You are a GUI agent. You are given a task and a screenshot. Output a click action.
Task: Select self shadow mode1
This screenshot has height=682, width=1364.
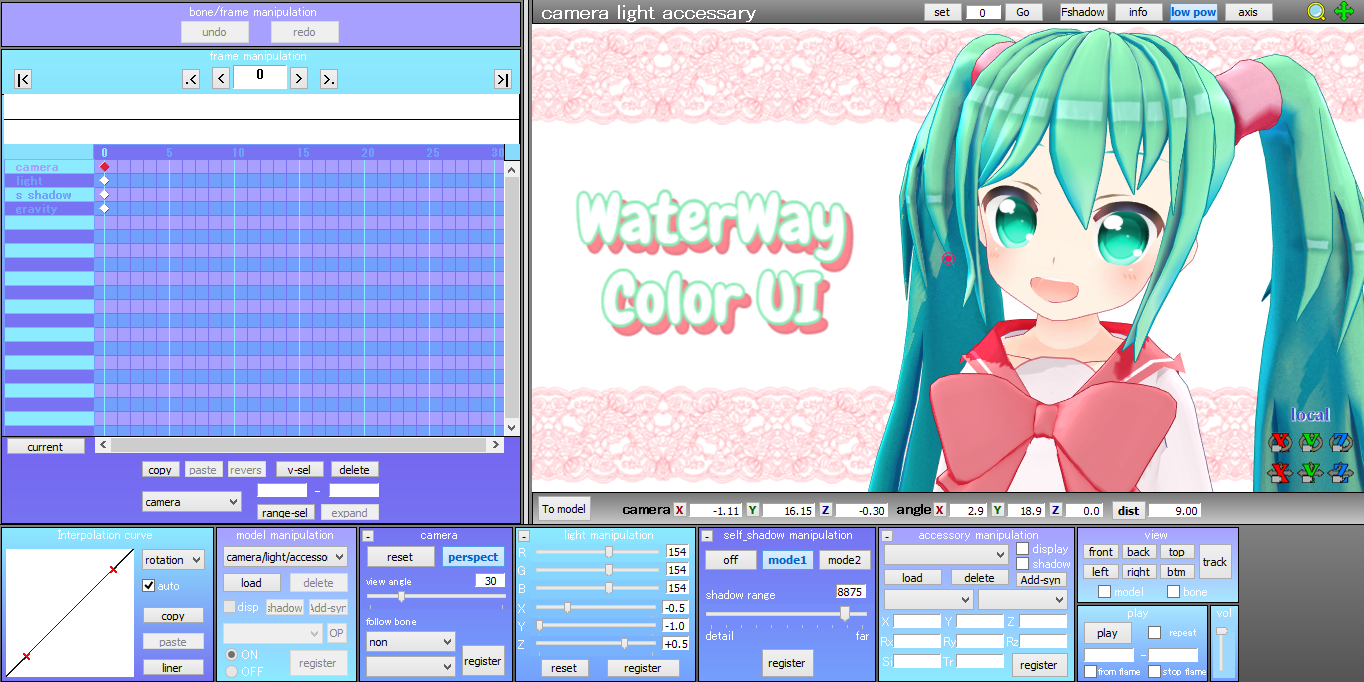(x=787, y=560)
